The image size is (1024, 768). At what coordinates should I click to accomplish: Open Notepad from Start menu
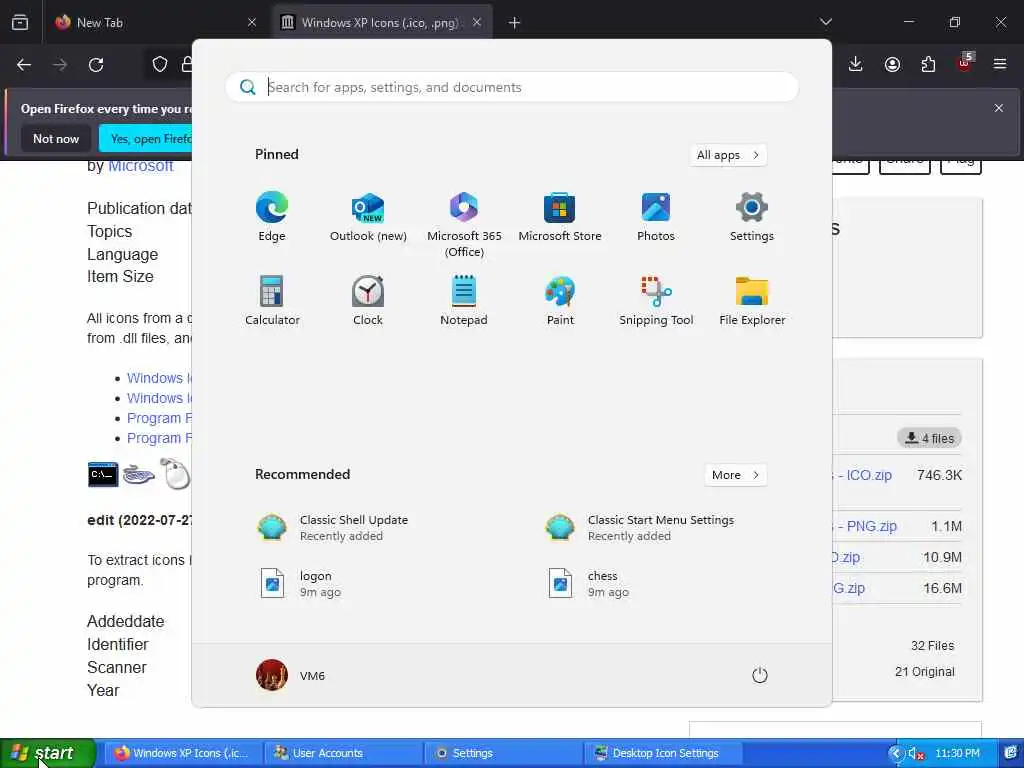coord(464,300)
